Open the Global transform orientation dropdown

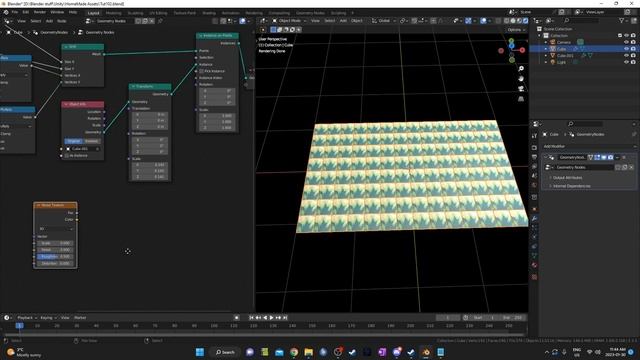pyautogui.click(x=384, y=21)
